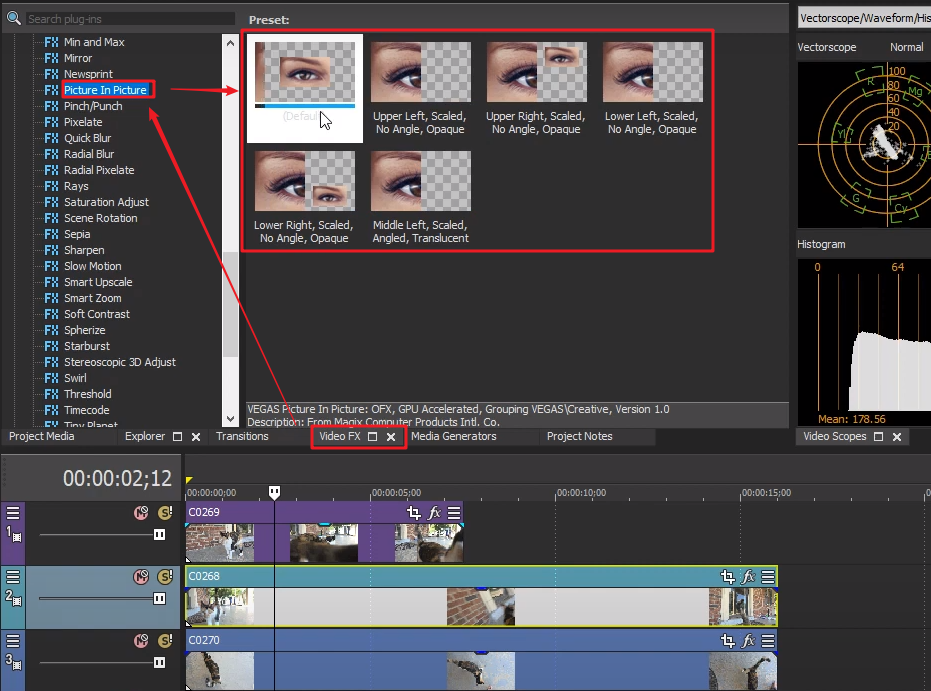Click the timeline playhead cursor marker

(274, 492)
